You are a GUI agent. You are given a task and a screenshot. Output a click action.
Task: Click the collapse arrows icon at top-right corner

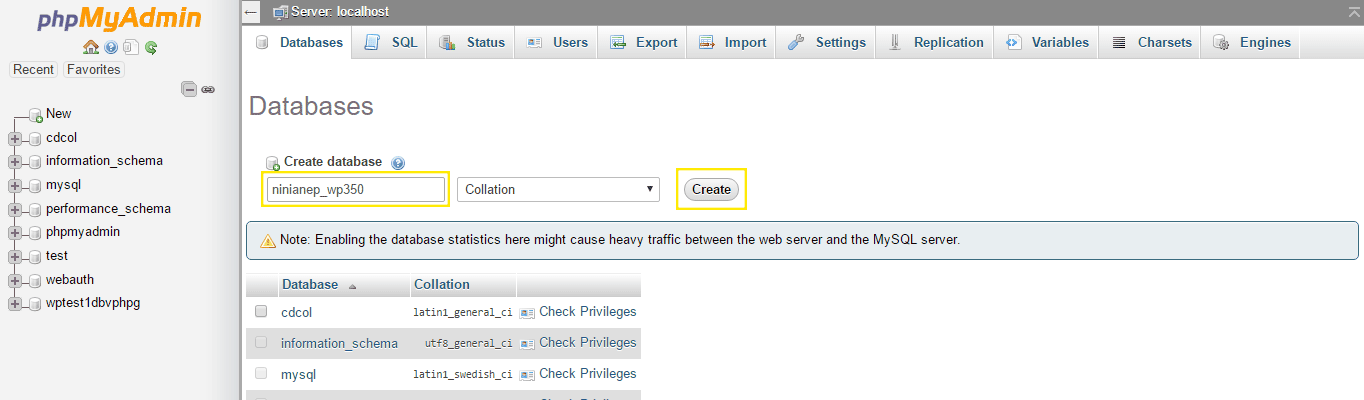(1353, 11)
